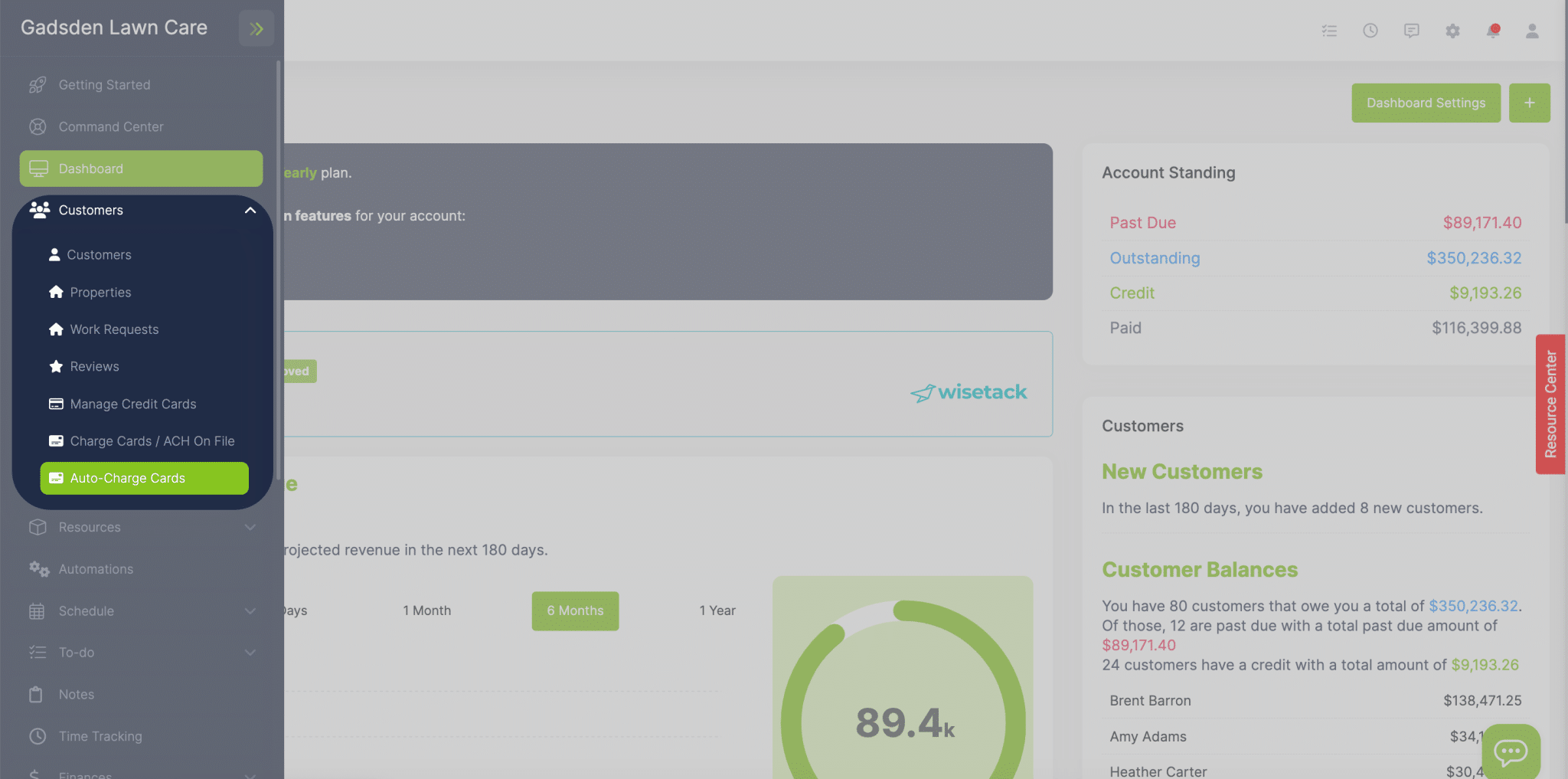Switch revenue projection to 1 Year
The image size is (1568, 779).
pyautogui.click(x=717, y=610)
